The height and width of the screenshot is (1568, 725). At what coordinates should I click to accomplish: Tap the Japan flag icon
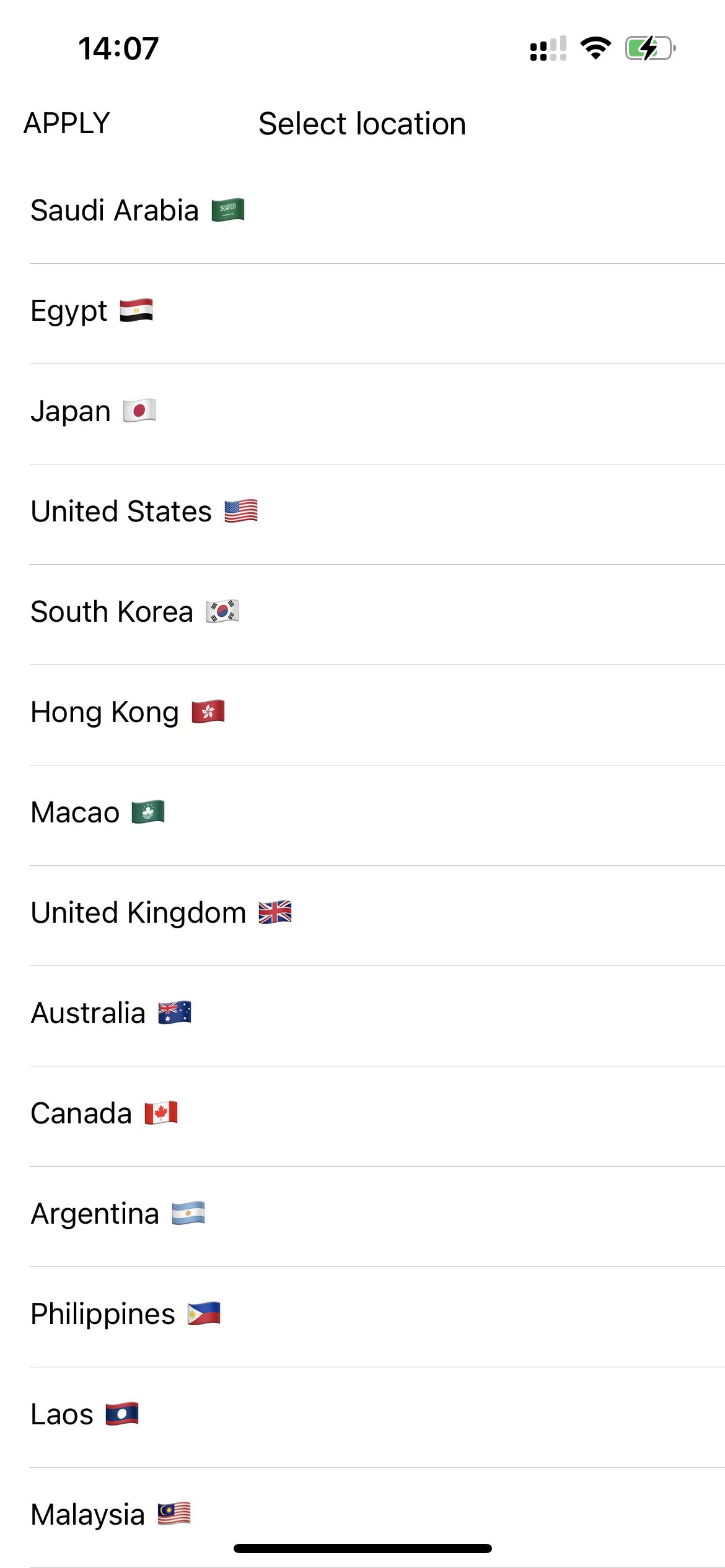point(139,411)
